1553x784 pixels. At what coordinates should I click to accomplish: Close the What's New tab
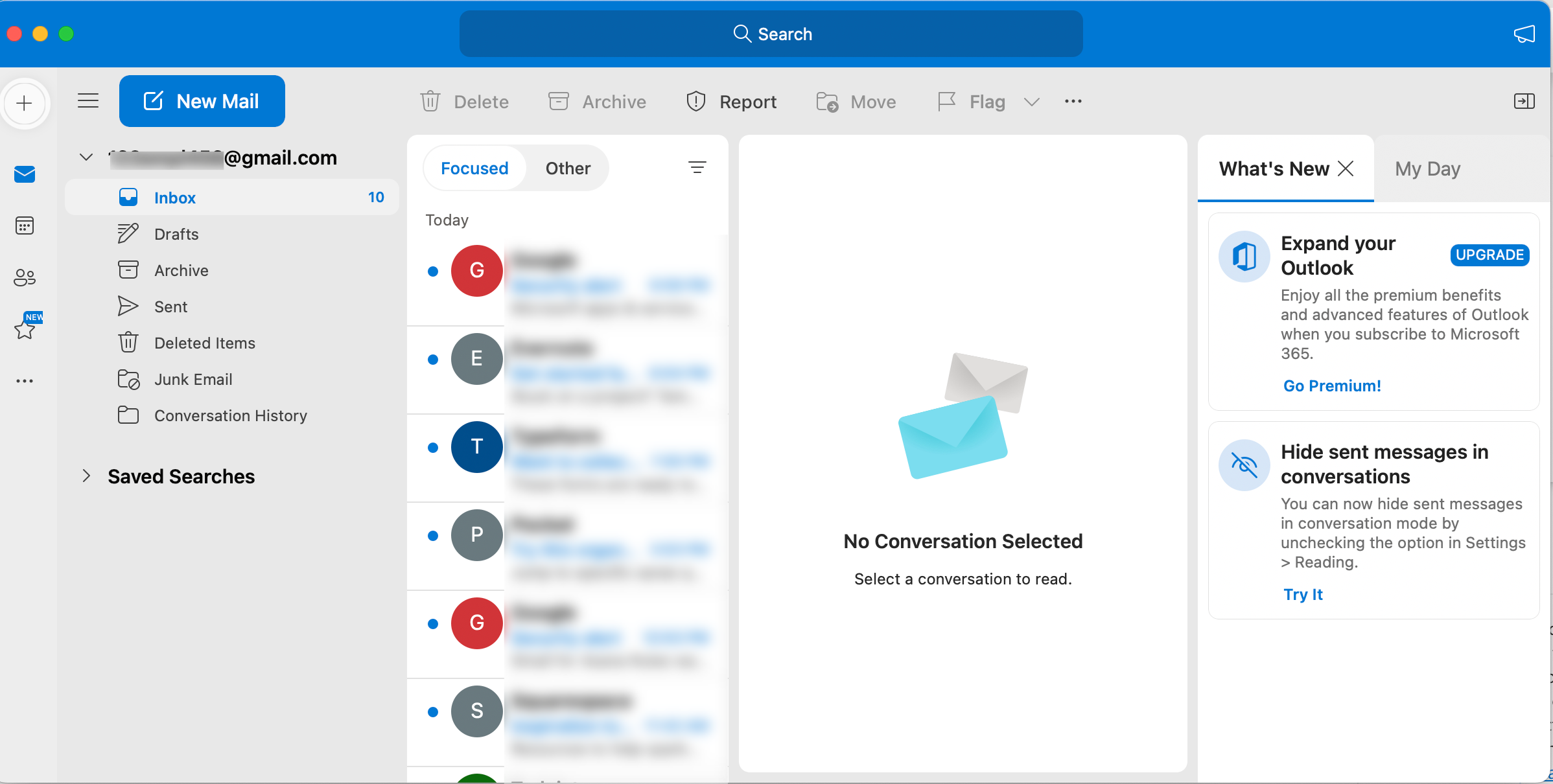pyautogui.click(x=1346, y=168)
